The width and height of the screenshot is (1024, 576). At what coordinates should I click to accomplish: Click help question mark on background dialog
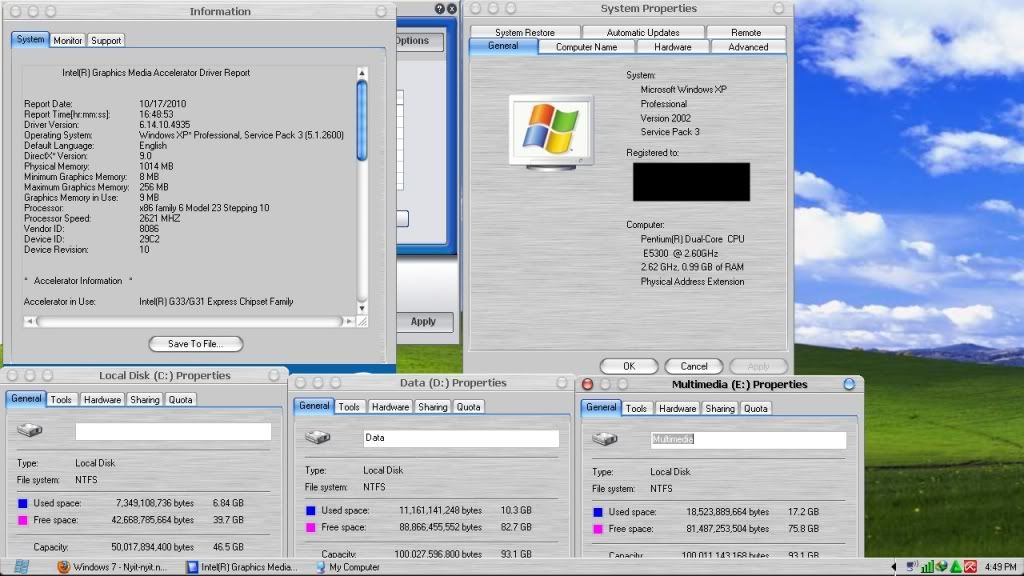440,9
